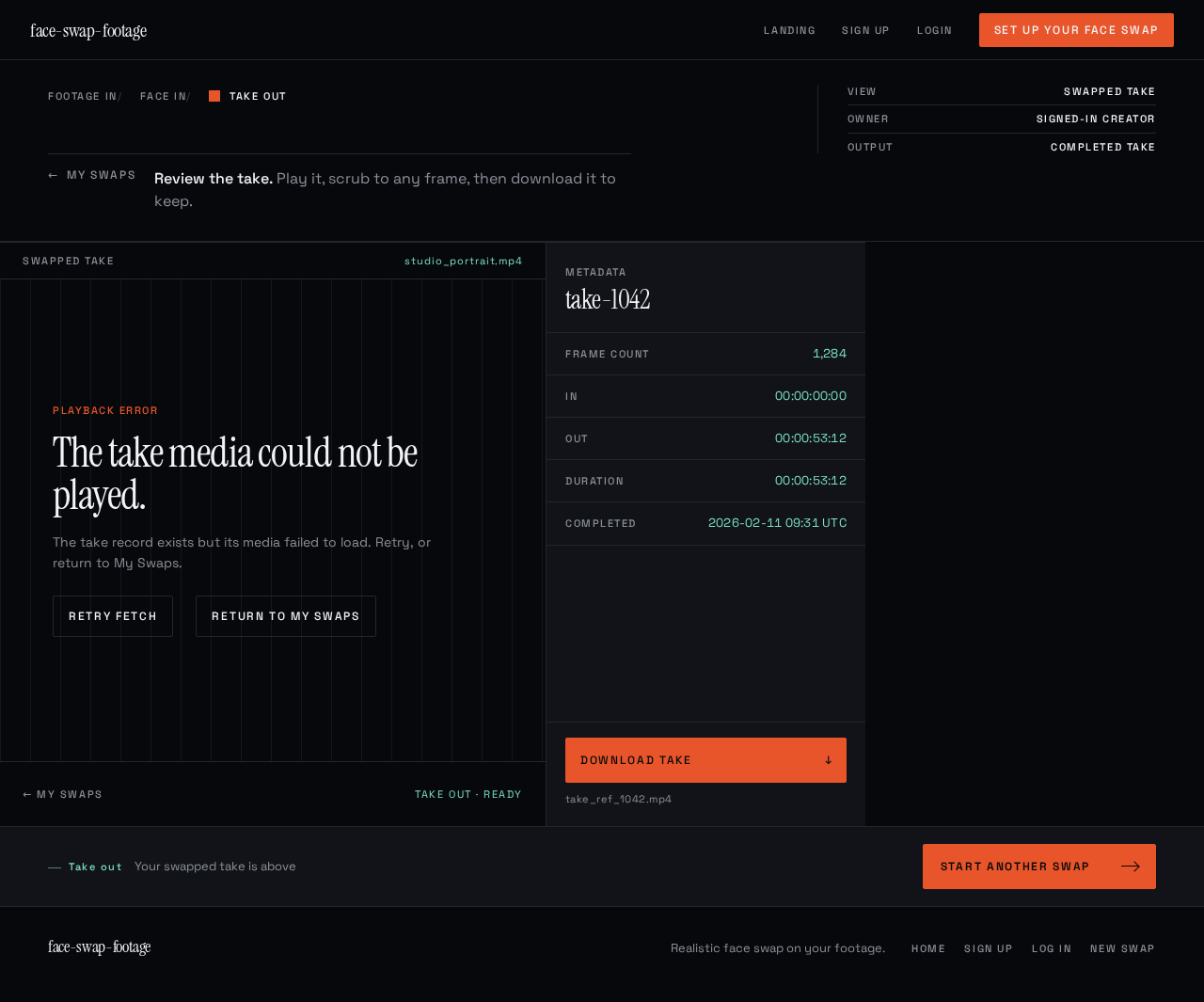Click the studio_portrait.mp4 filename

point(463,261)
